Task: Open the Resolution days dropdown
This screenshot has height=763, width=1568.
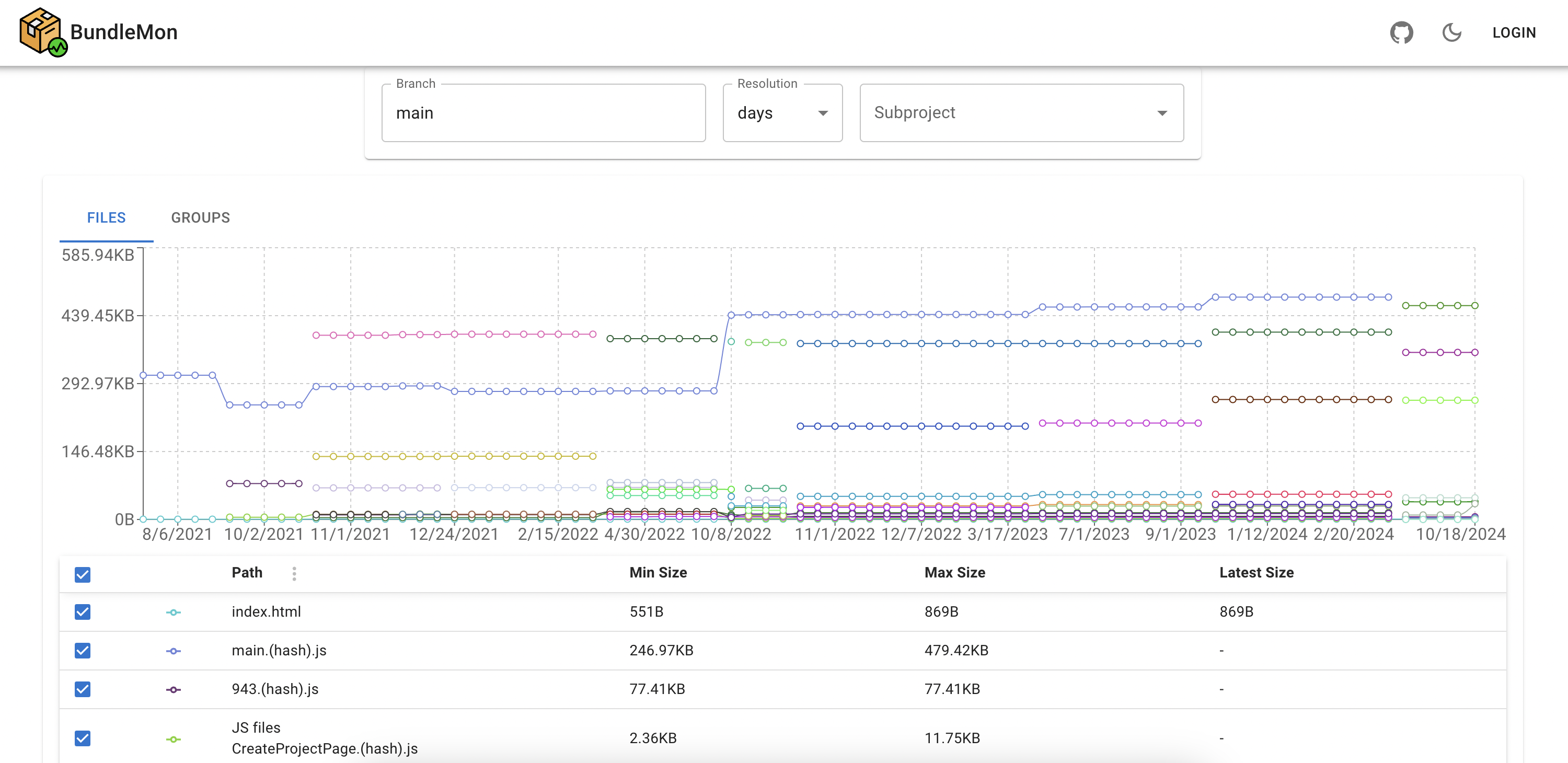Action: click(781, 113)
